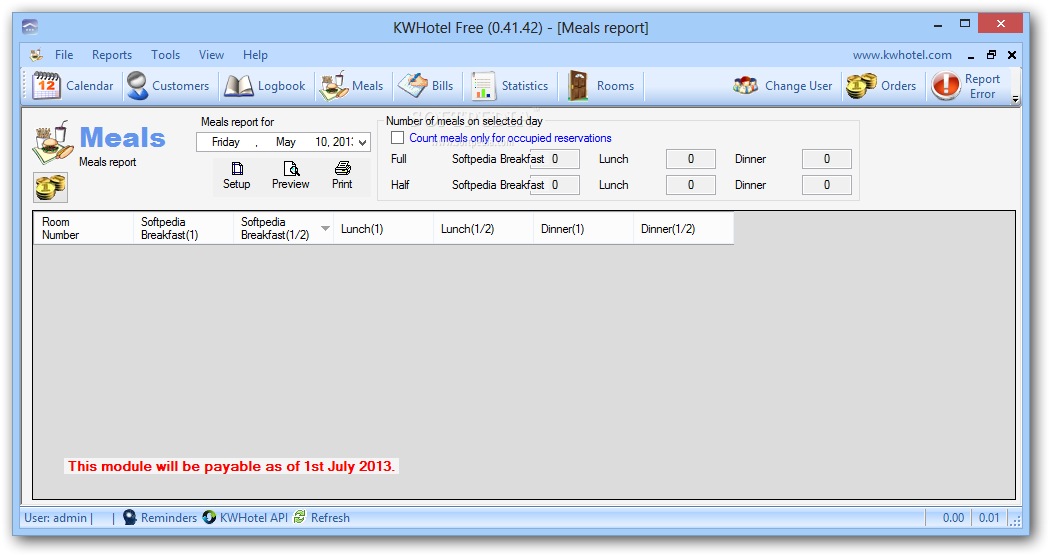Open the Tools menu
The height and width of the screenshot is (556, 1050).
coord(165,55)
